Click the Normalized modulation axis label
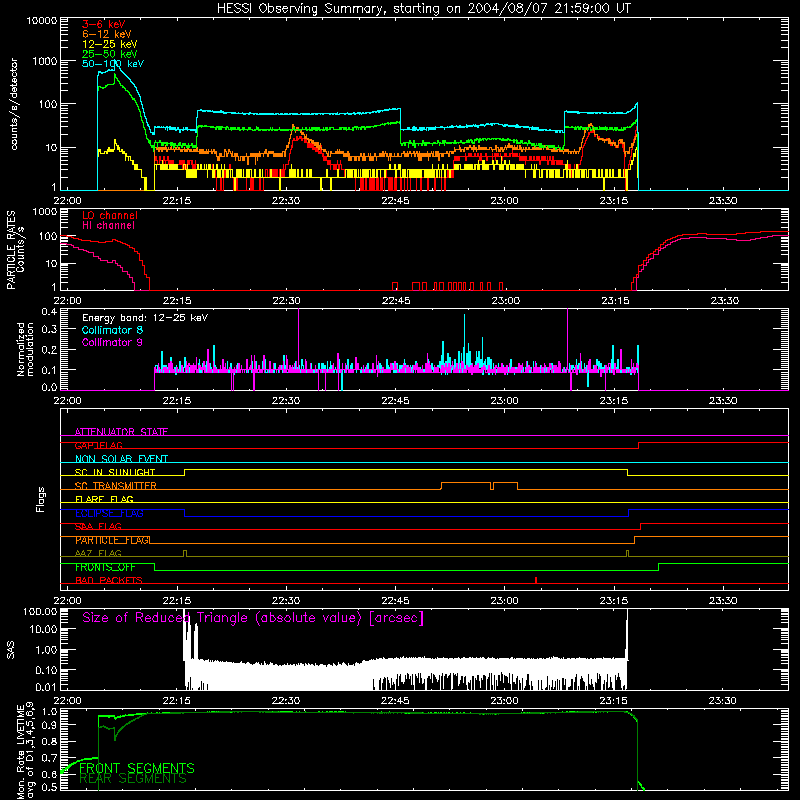The height and width of the screenshot is (800, 800). click(x=24, y=349)
